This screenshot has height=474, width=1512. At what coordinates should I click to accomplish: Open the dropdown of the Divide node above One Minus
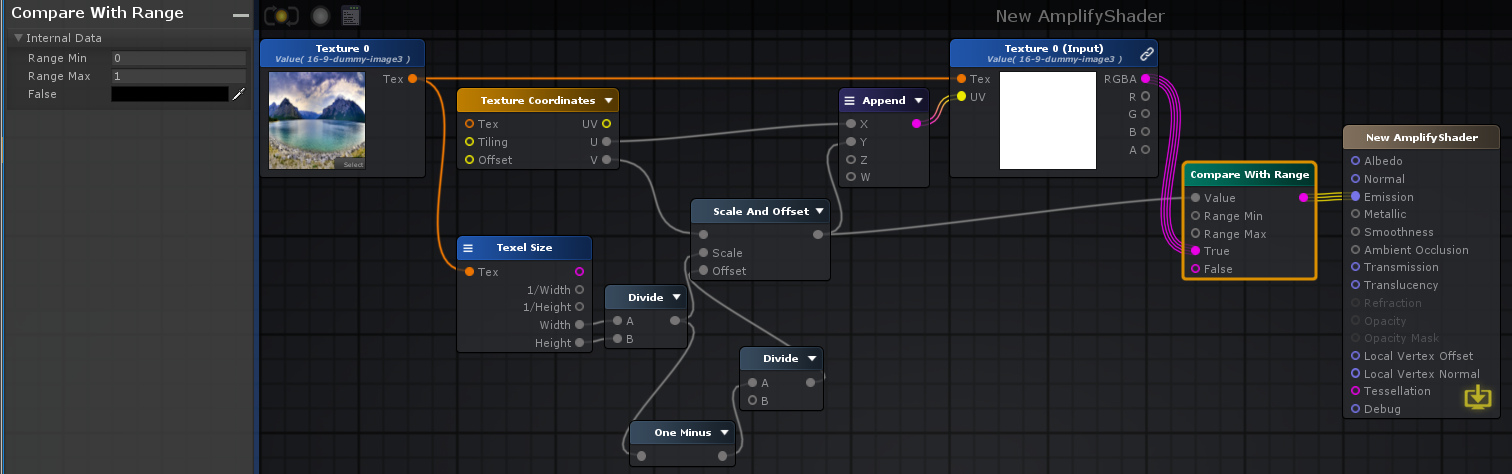click(811, 358)
